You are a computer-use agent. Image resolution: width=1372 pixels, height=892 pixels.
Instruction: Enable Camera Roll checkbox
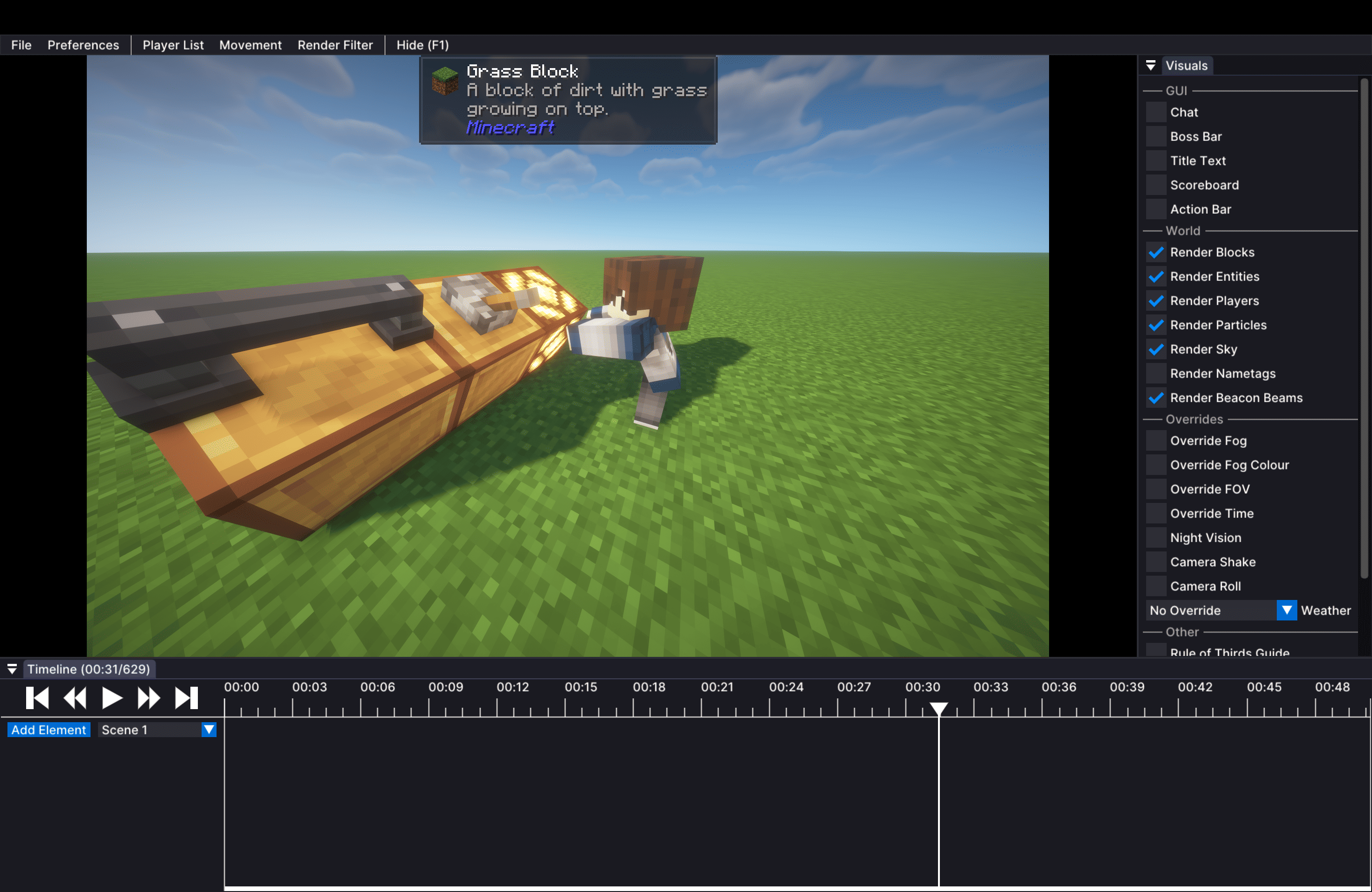(x=1156, y=586)
